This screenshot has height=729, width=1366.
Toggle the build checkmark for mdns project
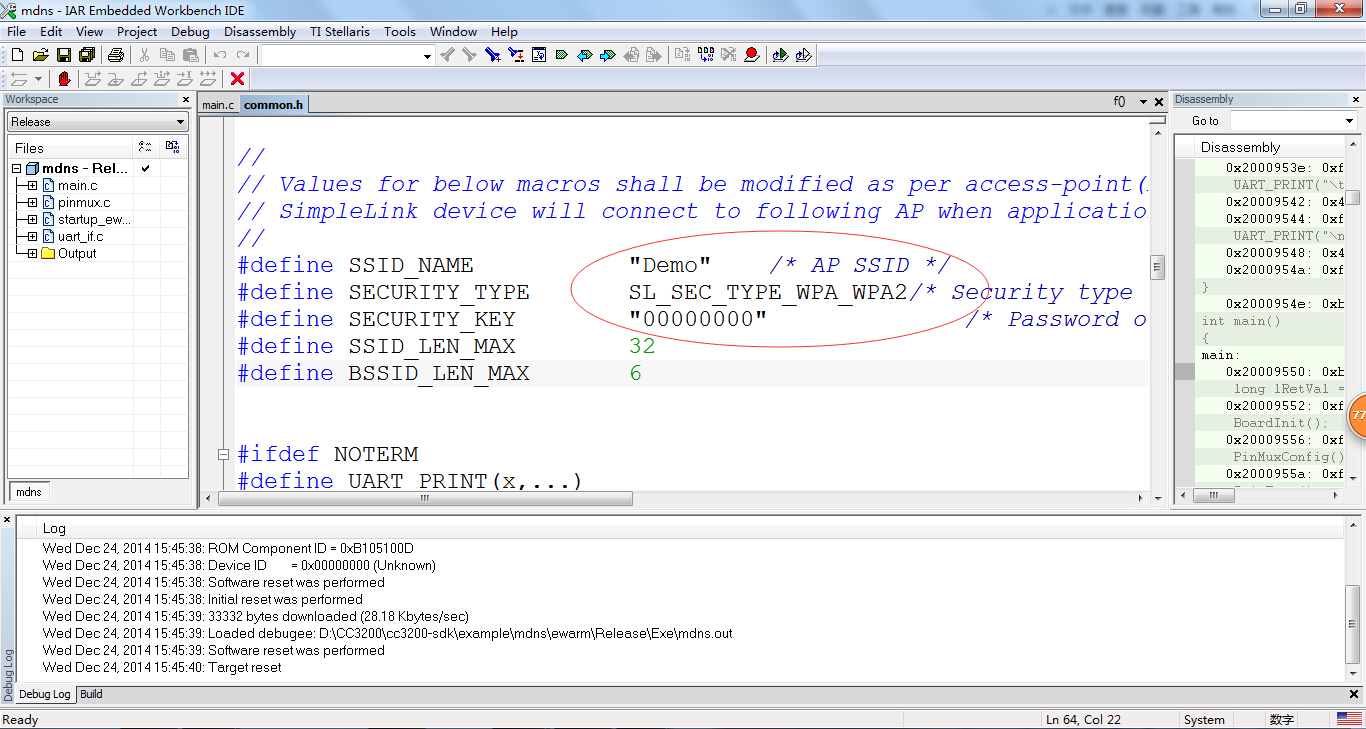[145, 169]
